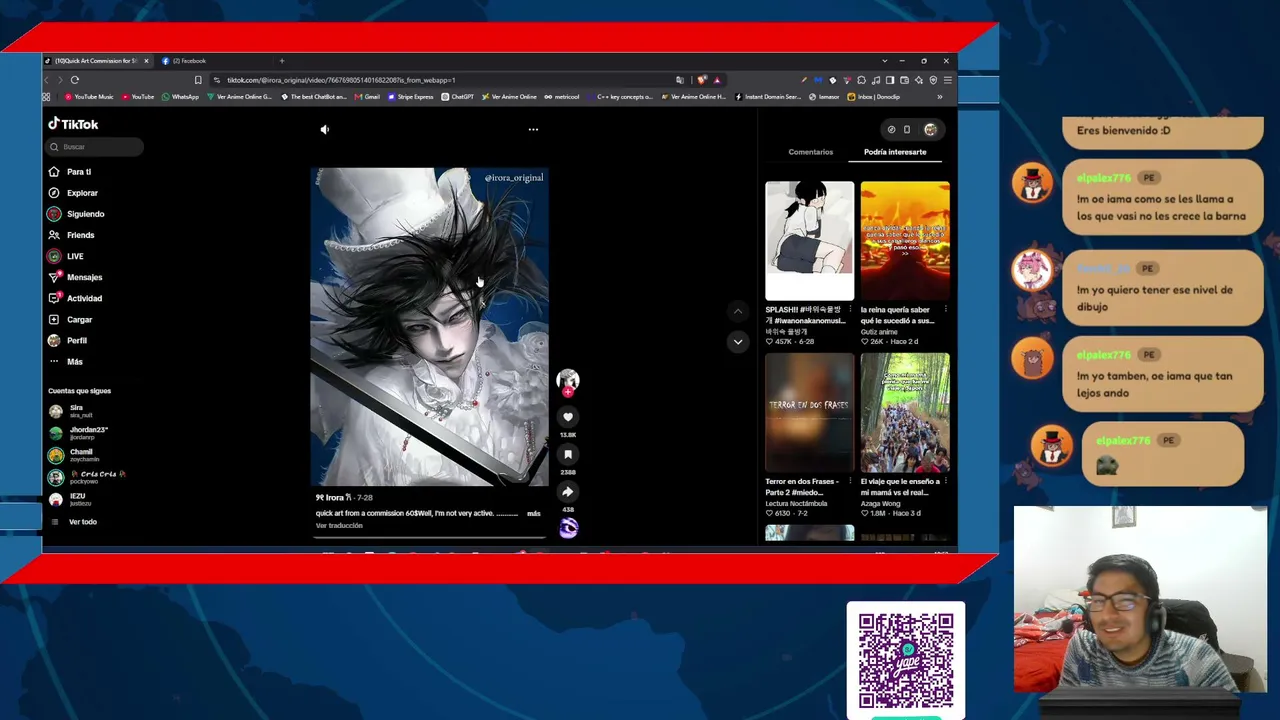The width and height of the screenshot is (1280, 720).
Task: Open options for La reina card
Action: 945,310
